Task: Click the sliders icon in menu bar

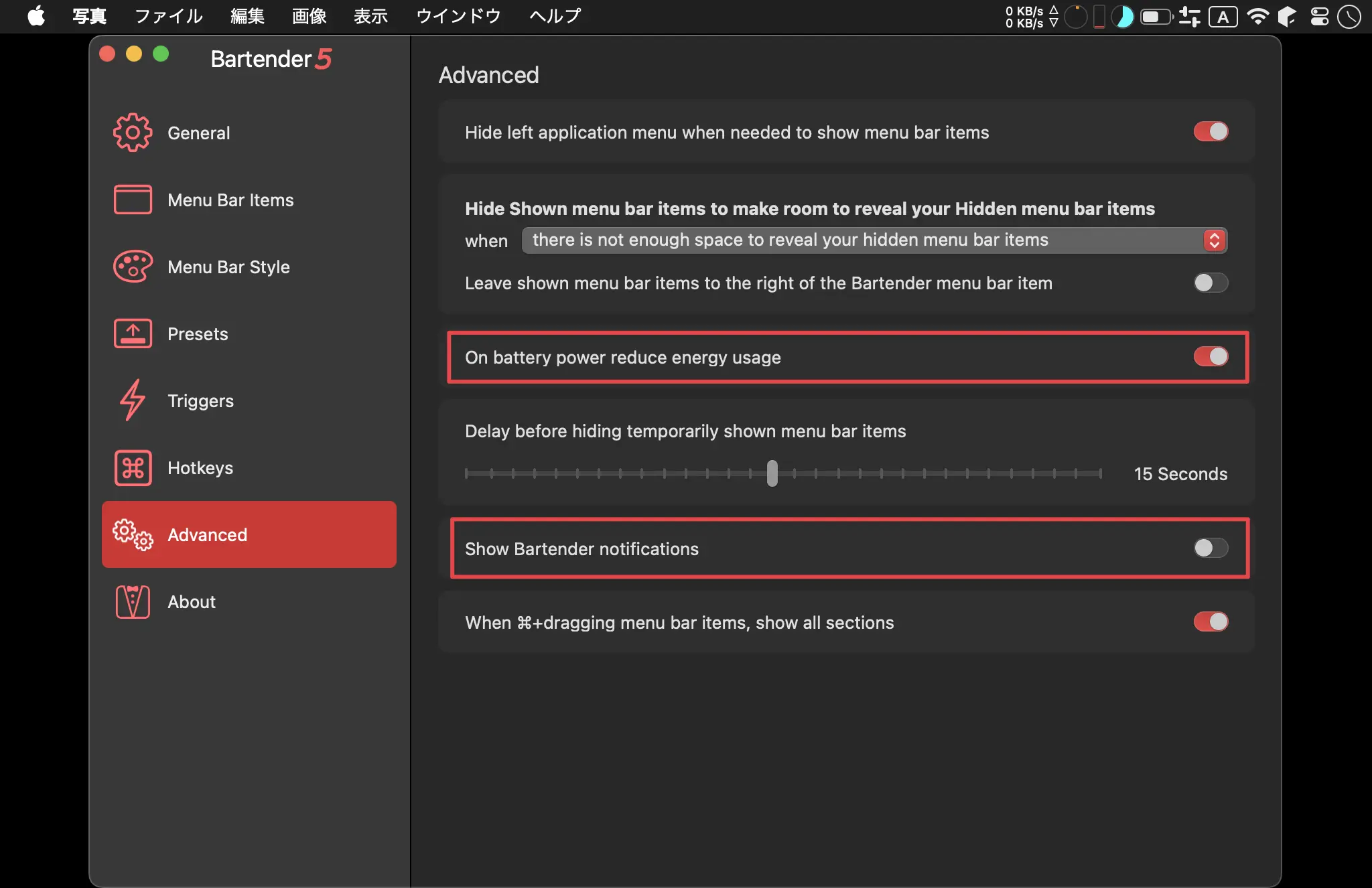Action: (x=1189, y=17)
